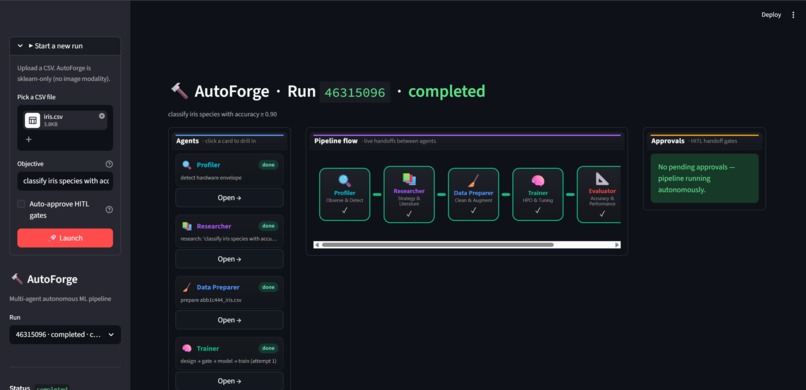Open the three-dot main menu
The width and height of the screenshot is (806, 390).
tap(793, 15)
